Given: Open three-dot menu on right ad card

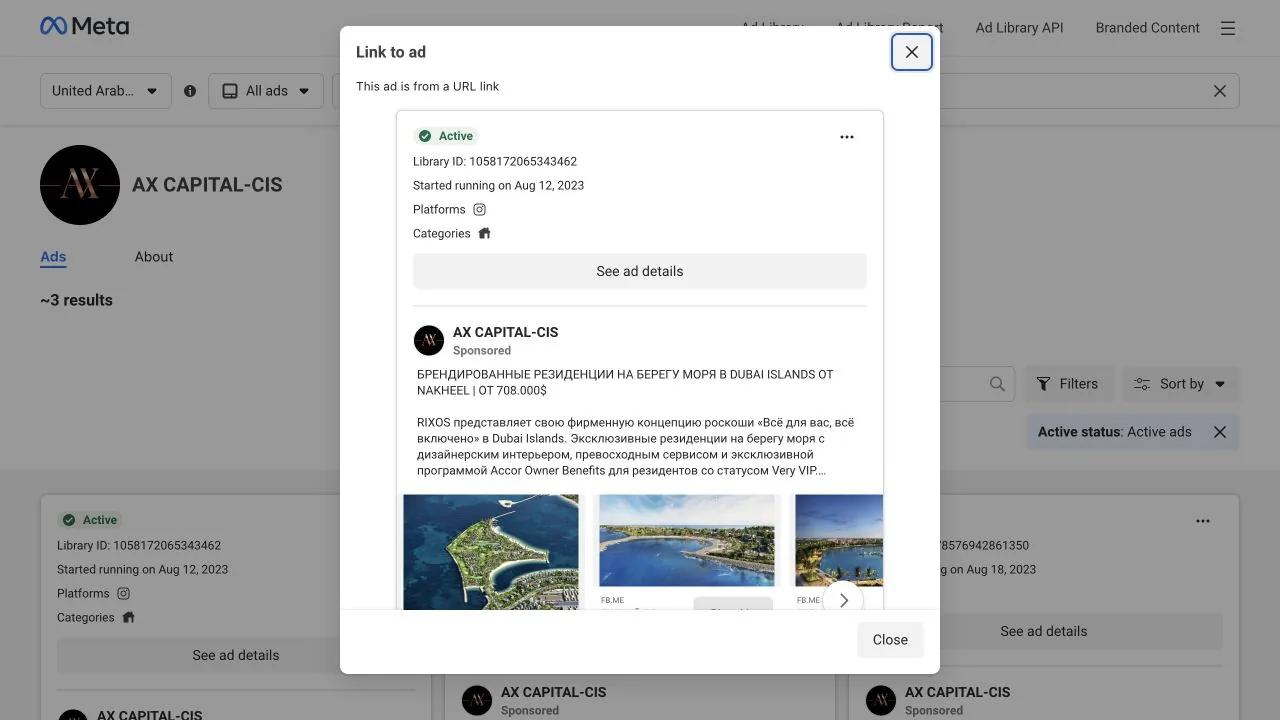Looking at the screenshot, I should pyautogui.click(x=1203, y=521).
